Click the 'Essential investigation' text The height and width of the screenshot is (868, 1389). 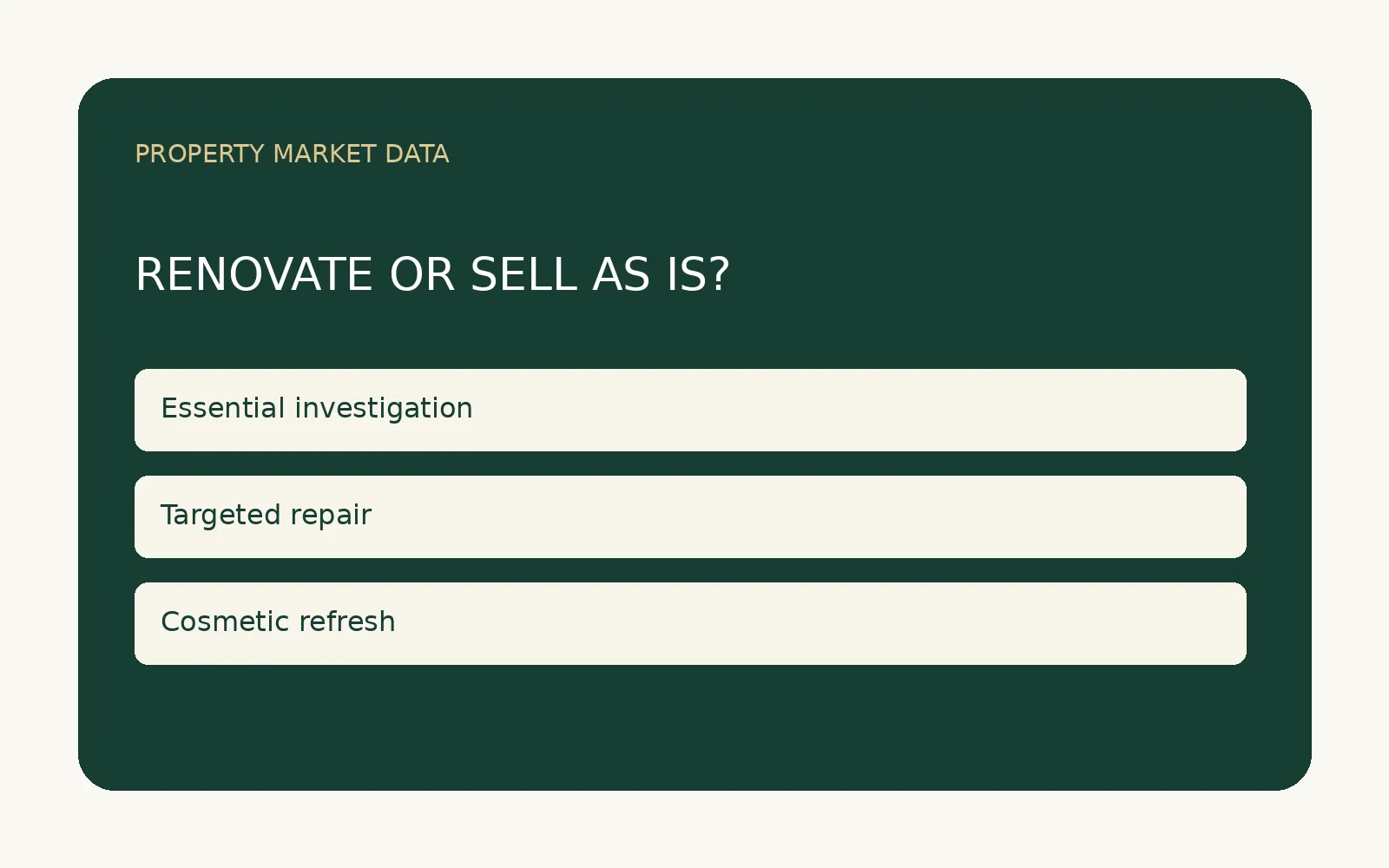[317, 408]
